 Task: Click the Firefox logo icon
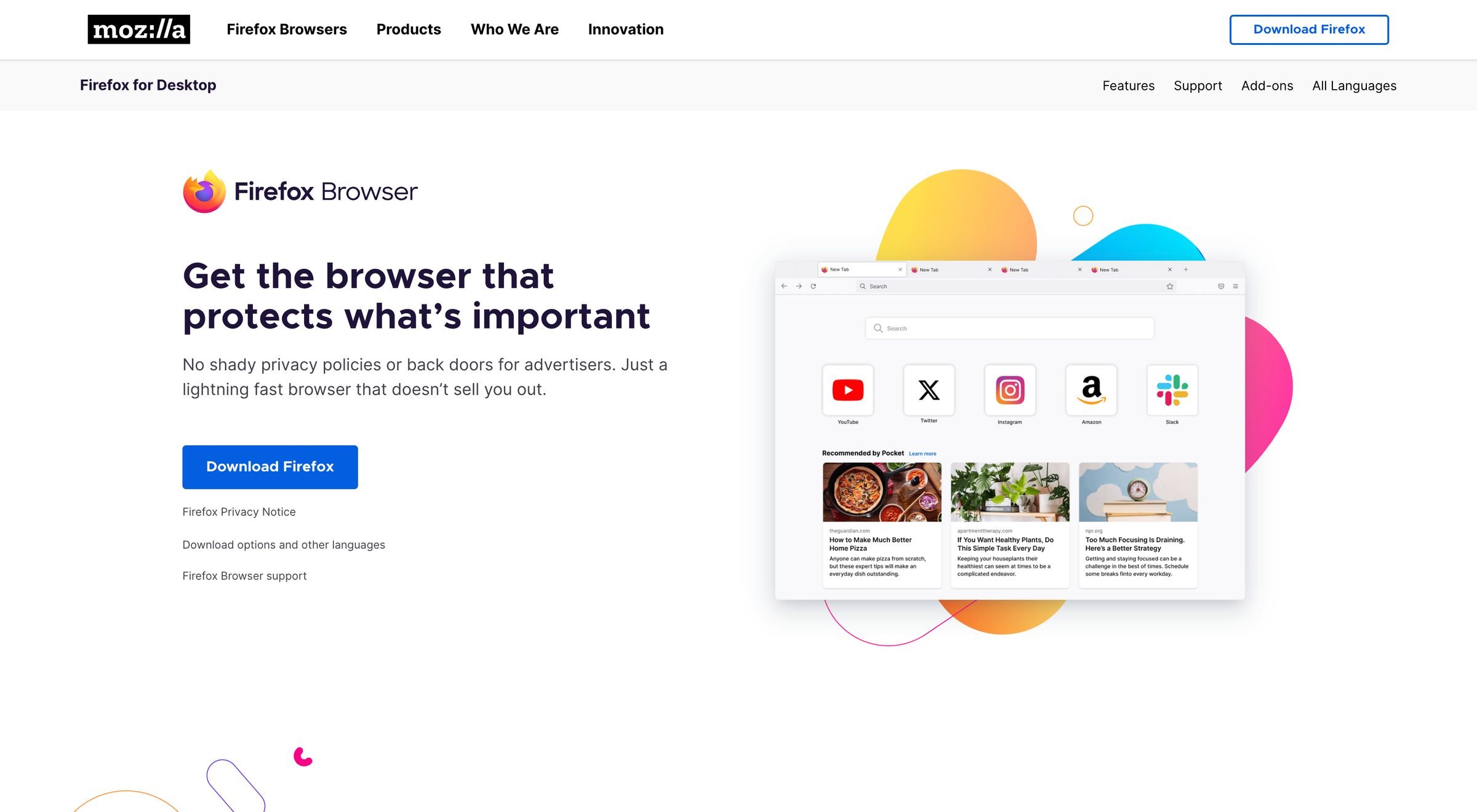[199, 192]
